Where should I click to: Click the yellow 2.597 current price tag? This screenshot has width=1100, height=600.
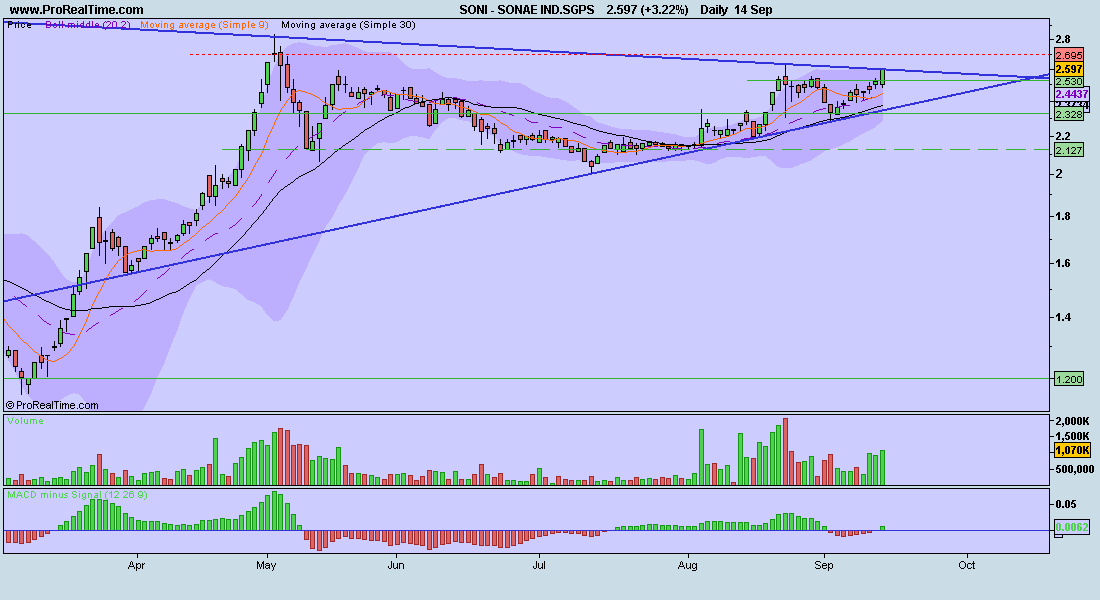[x=1070, y=69]
